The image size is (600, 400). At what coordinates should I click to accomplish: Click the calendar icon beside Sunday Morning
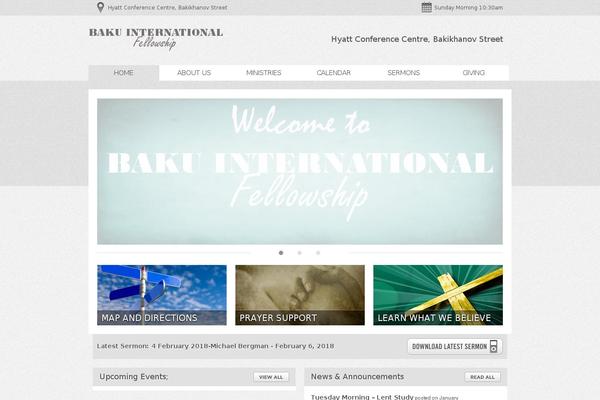[427, 7]
